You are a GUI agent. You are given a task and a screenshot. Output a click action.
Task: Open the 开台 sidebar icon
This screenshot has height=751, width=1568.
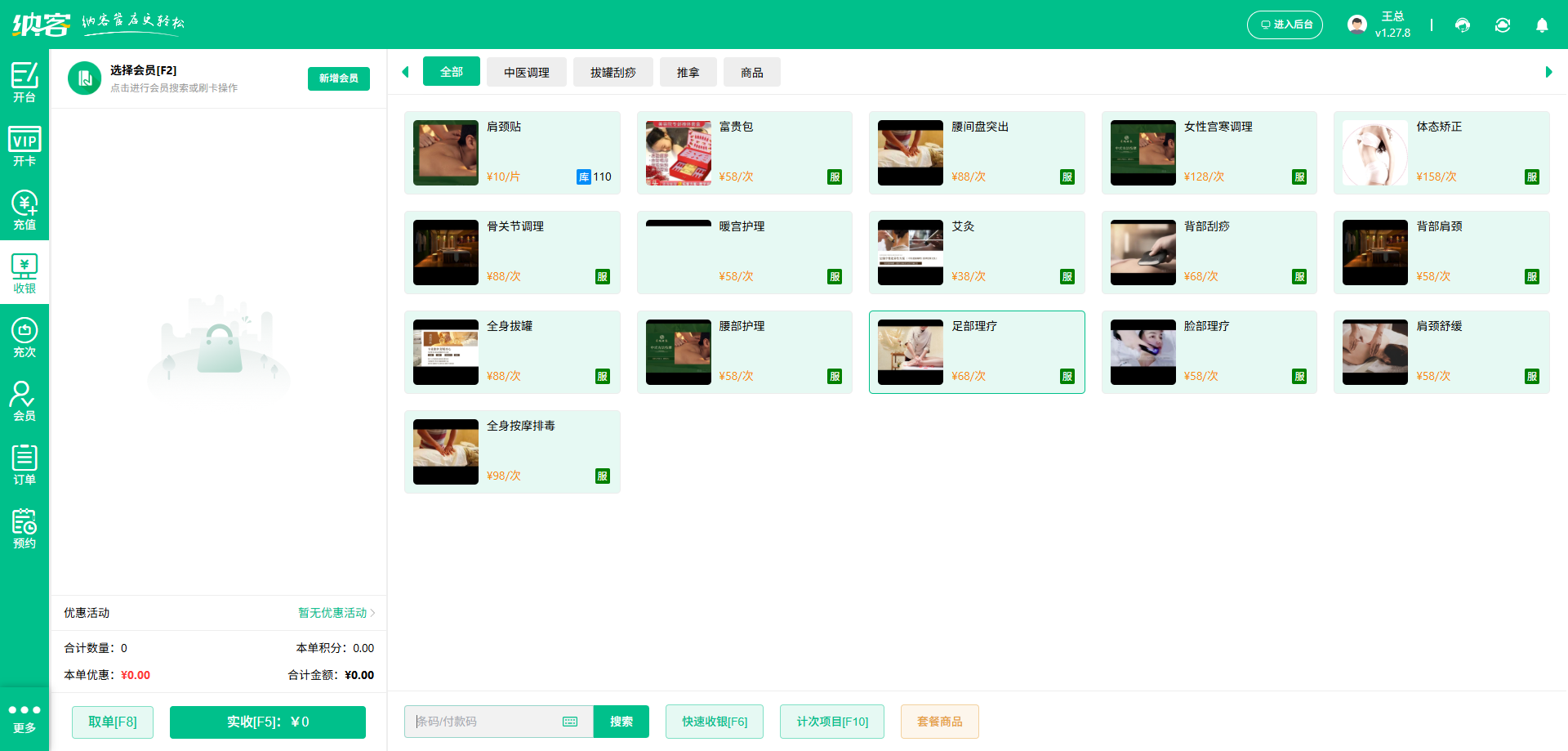[24, 82]
